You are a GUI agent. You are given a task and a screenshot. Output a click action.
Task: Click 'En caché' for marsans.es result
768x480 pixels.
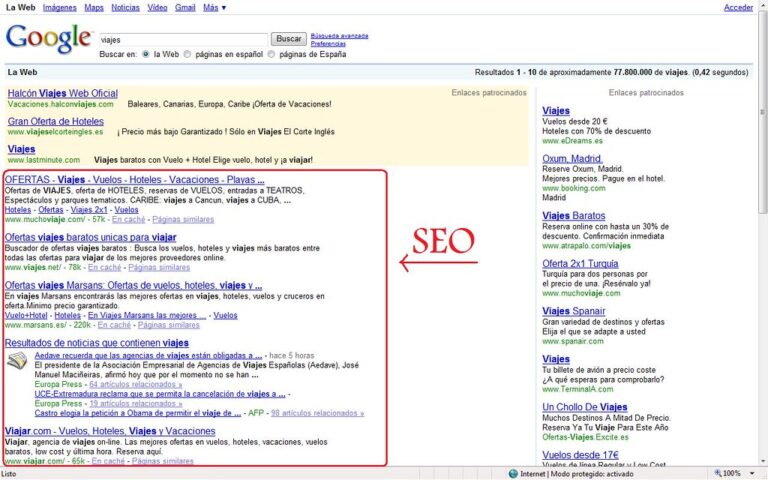coord(114,325)
